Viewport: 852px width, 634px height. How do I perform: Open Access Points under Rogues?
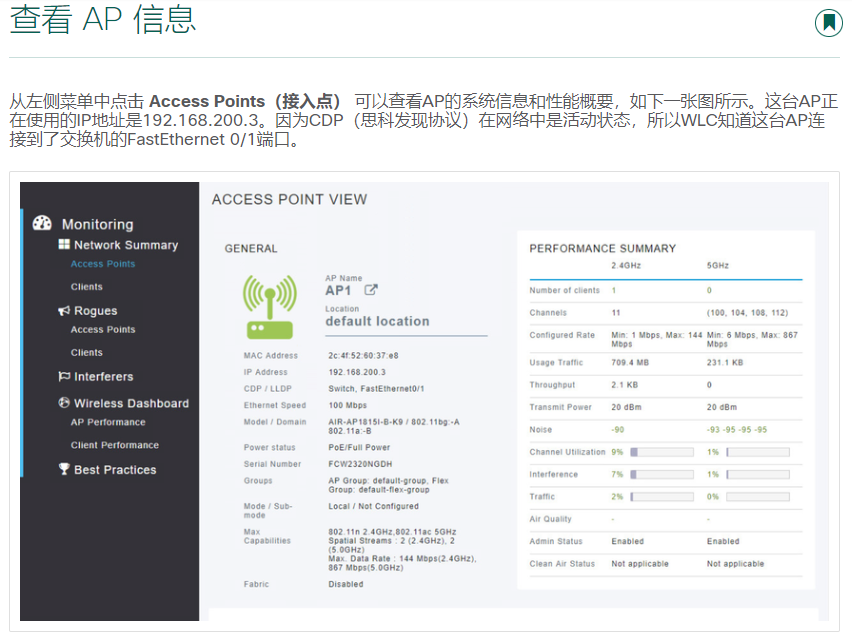click(x=103, y=329)
